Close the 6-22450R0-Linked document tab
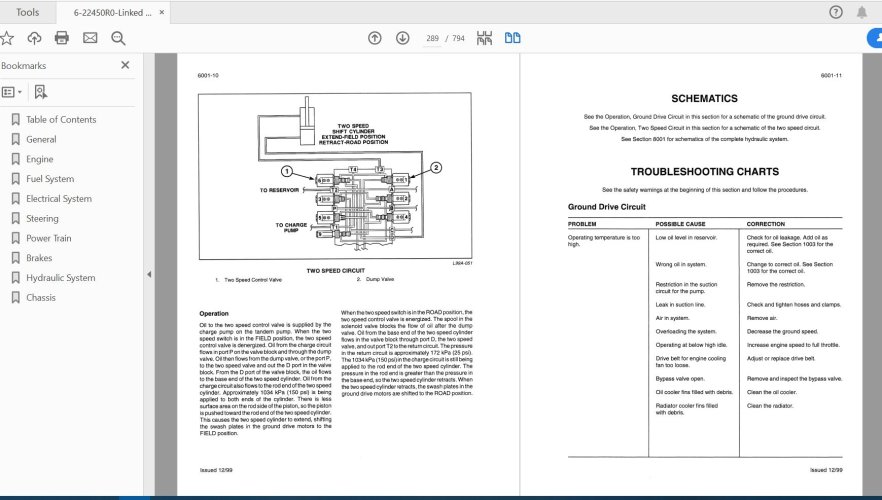Screen dimensions: 882x500 pyautogui.click(x=161, y=12)
